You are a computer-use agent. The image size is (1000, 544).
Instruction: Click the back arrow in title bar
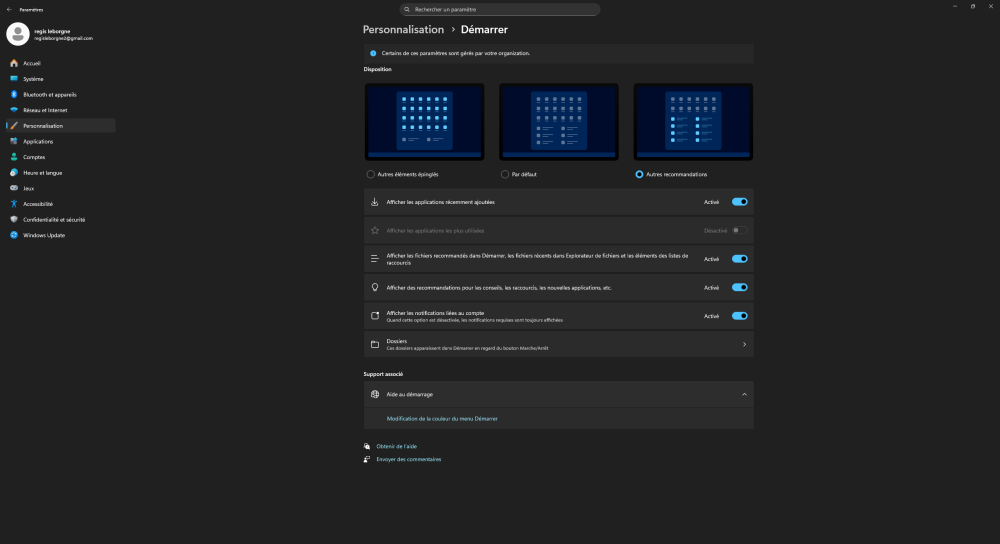point(9,9)
